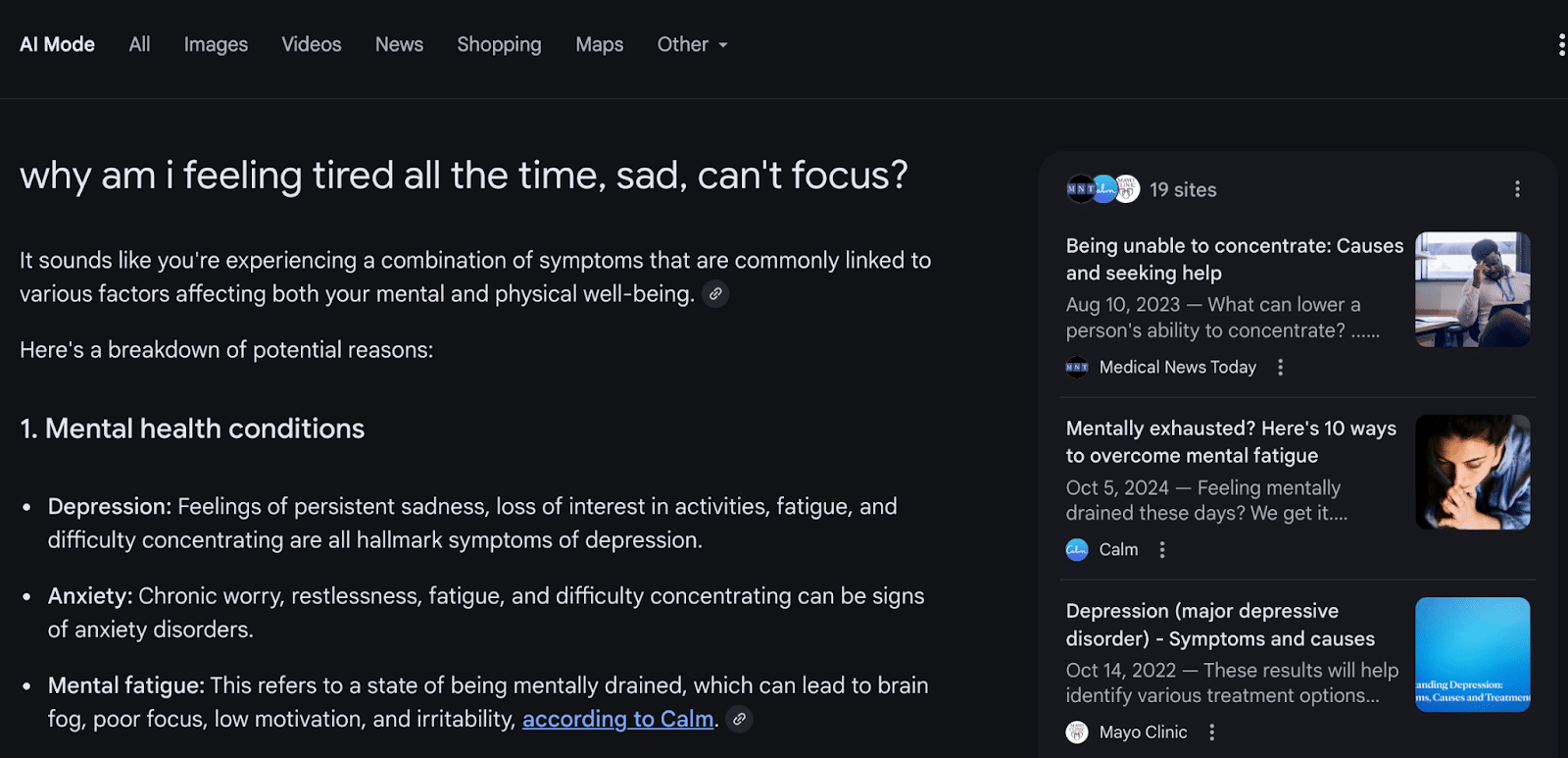Expand the Other dropdown menu
The image size is (1568, 758).
pyautogui.click(x=692, y=45)
